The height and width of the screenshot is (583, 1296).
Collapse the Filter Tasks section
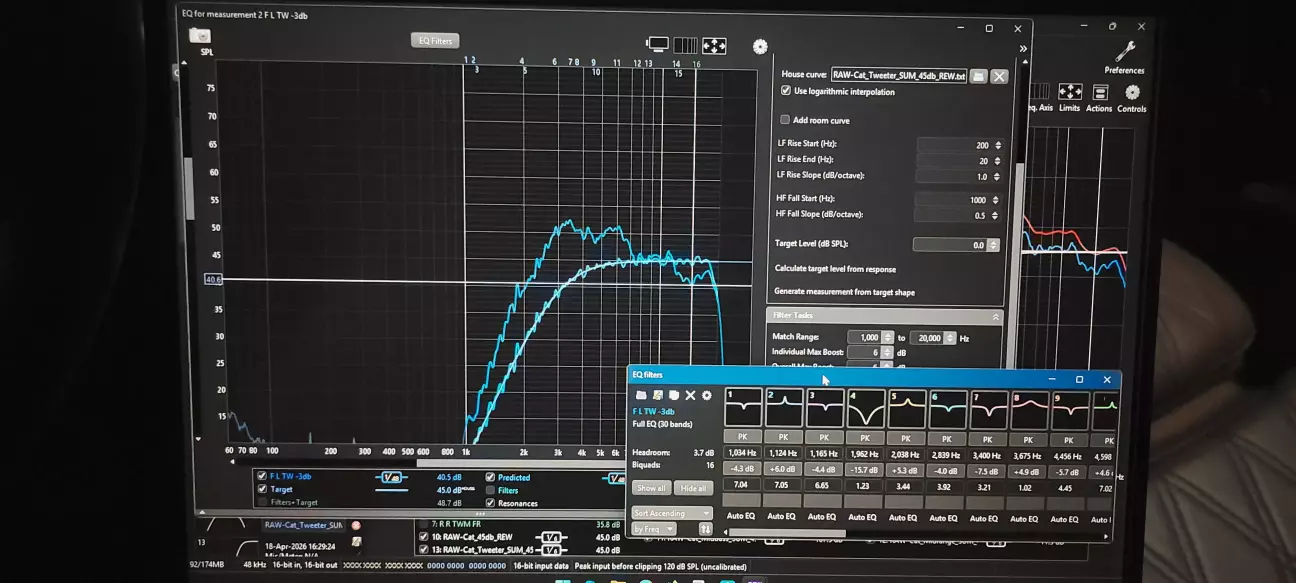[x=995, y=316]
